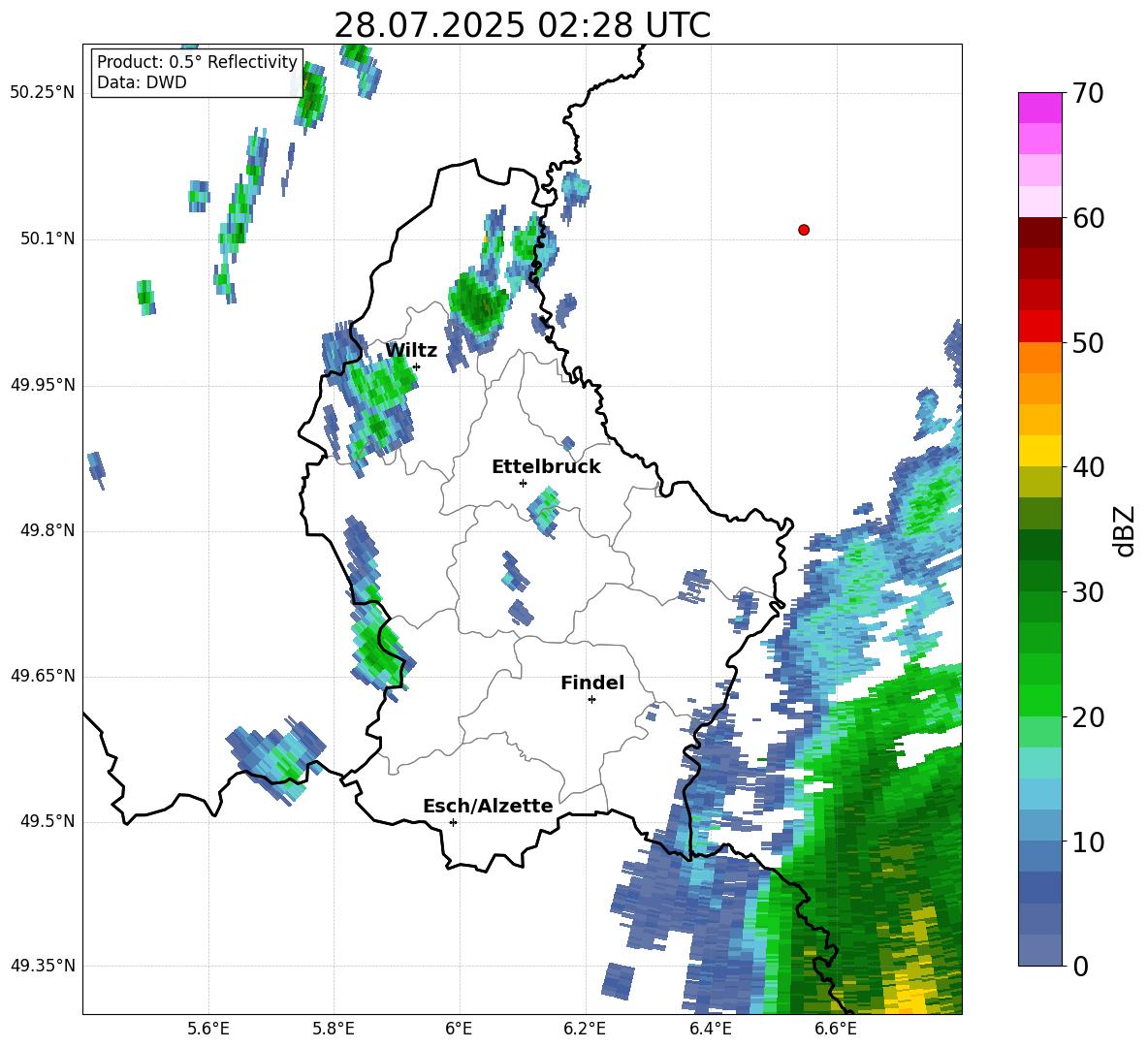Click the 49.5°N latitude label
1148x1048 pixels.
pos(47,821)
